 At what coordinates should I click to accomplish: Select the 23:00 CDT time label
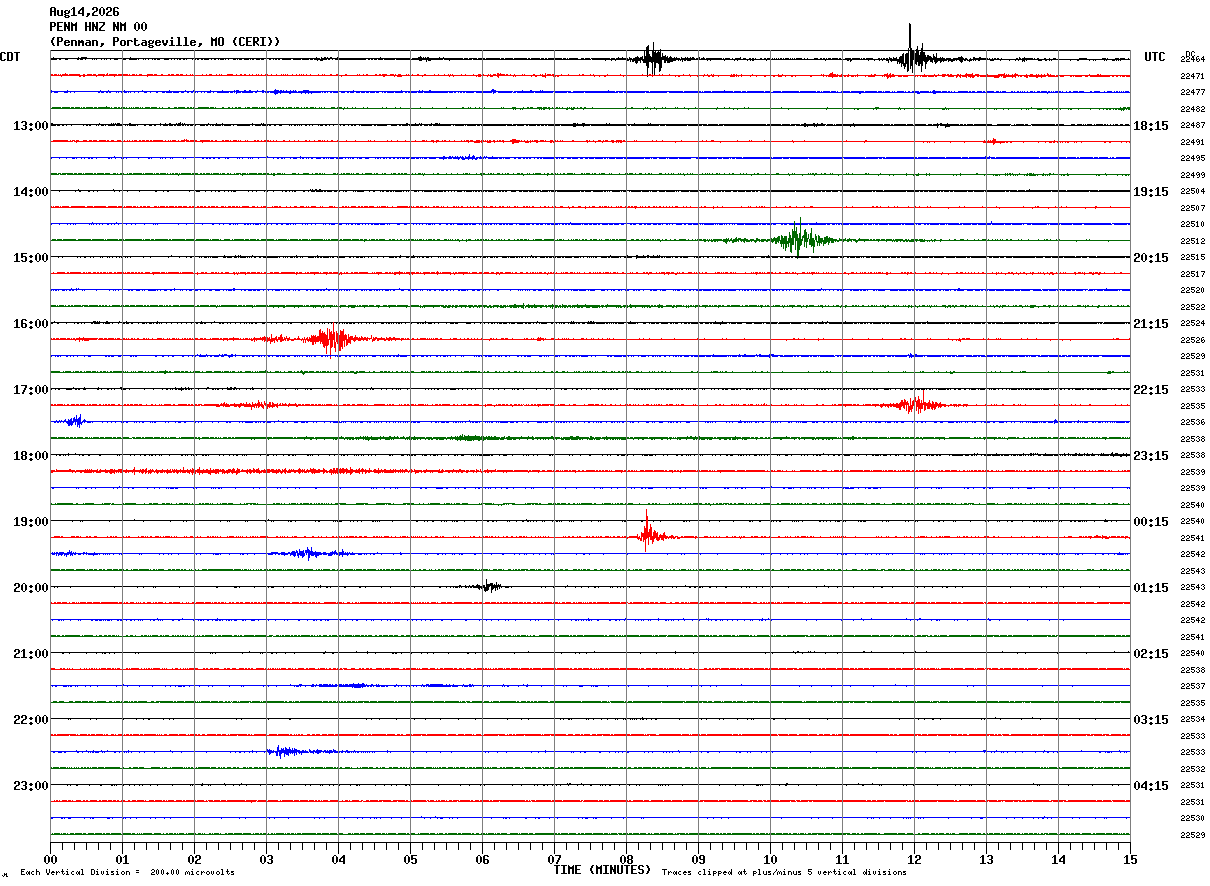click(x=30, y=786)
